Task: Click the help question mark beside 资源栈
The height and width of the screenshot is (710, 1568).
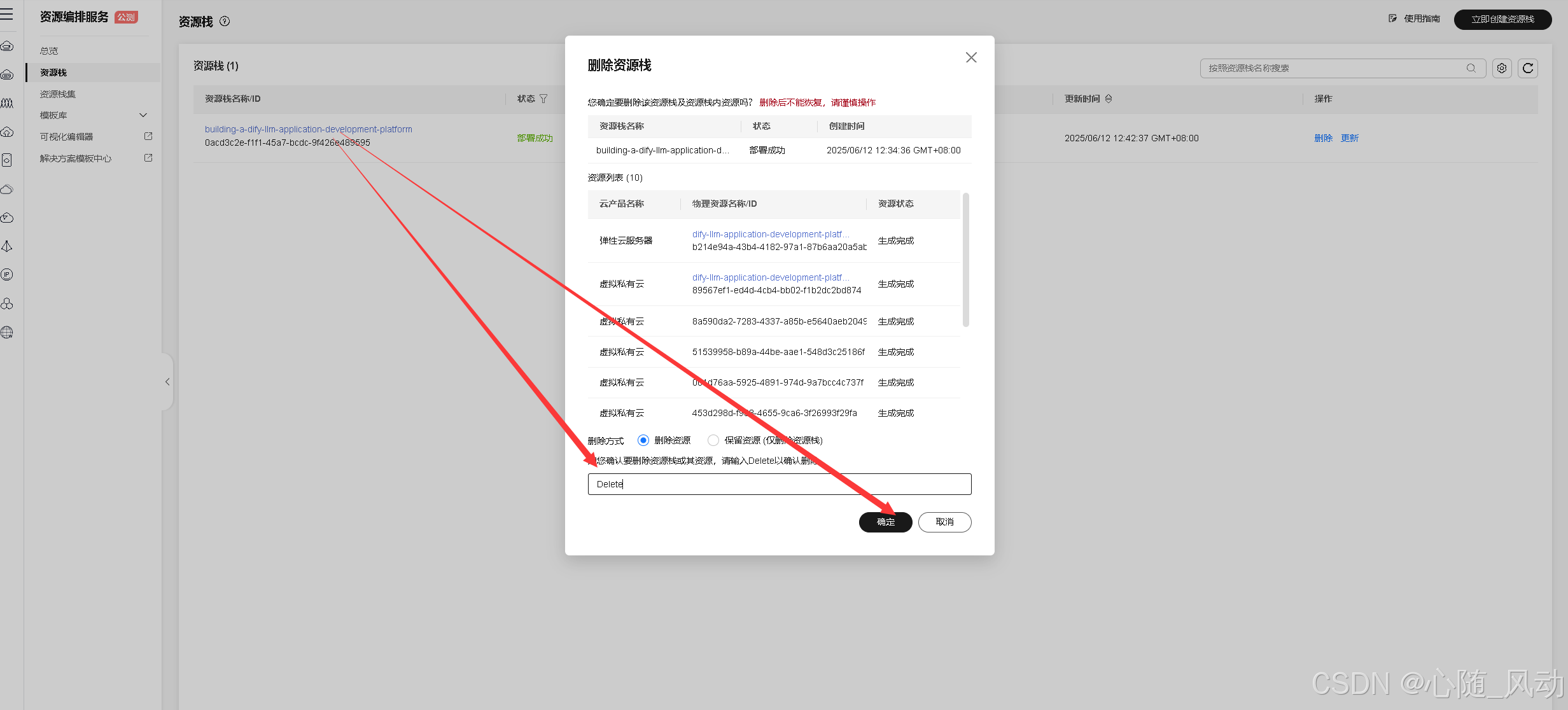Action: tap(225, 21)
